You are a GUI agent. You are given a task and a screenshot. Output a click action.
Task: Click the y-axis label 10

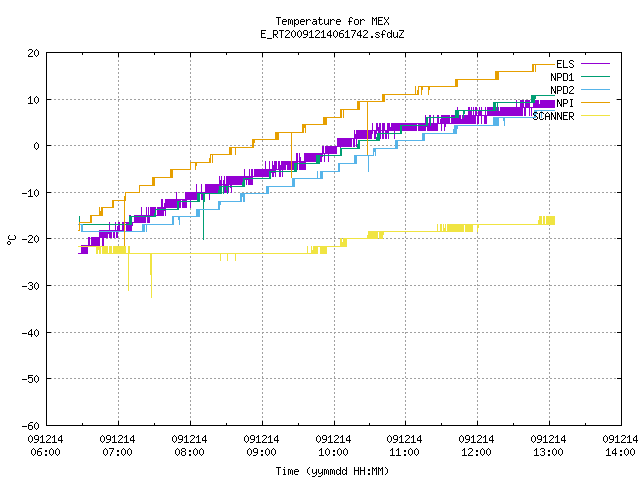(x=33, y=100)
